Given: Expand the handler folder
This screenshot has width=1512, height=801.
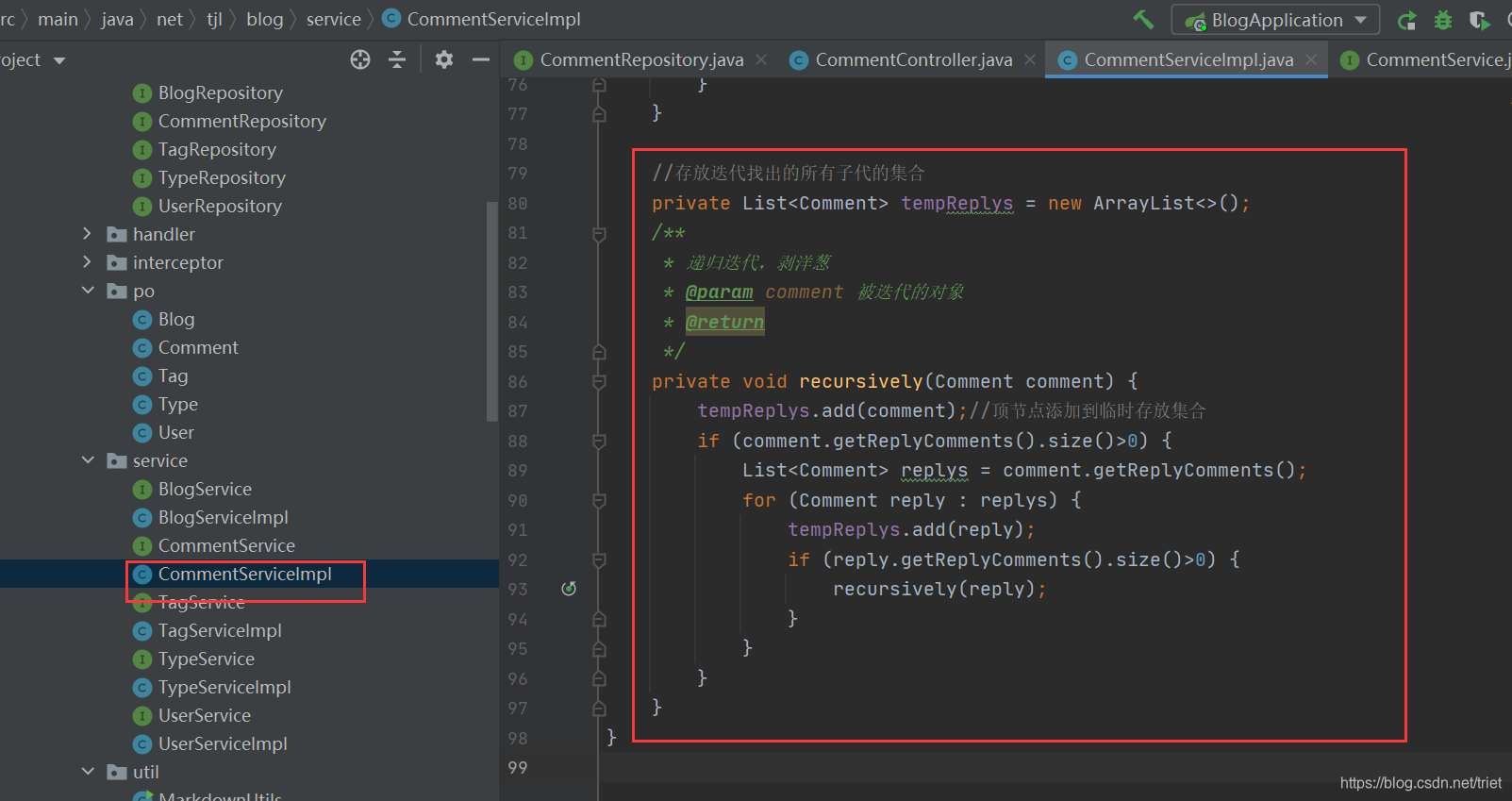Looking at the screenshot, I should click(x=88, y=234).
